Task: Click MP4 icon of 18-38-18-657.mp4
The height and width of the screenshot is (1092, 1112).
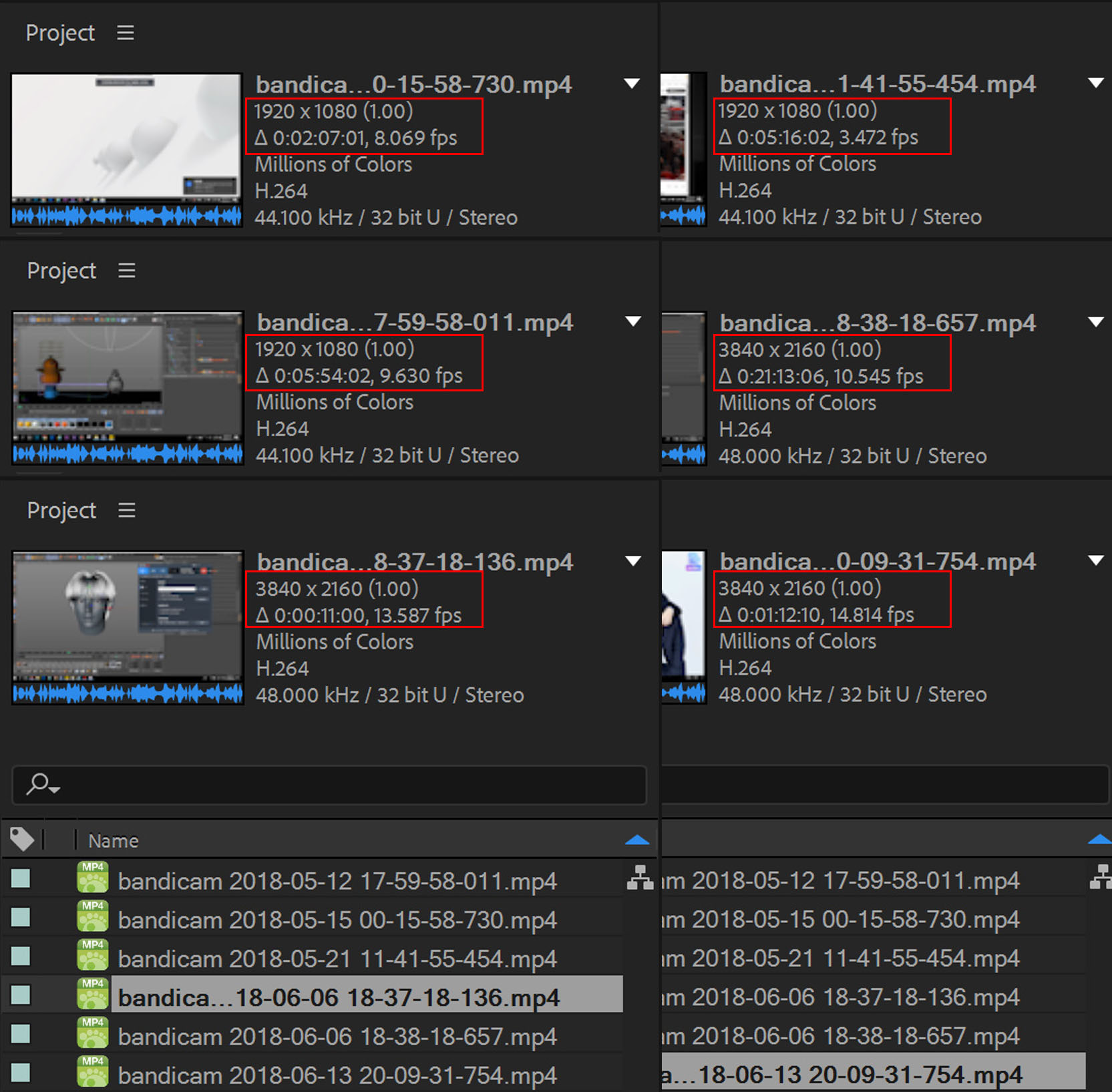Action: pos(93,1033)
